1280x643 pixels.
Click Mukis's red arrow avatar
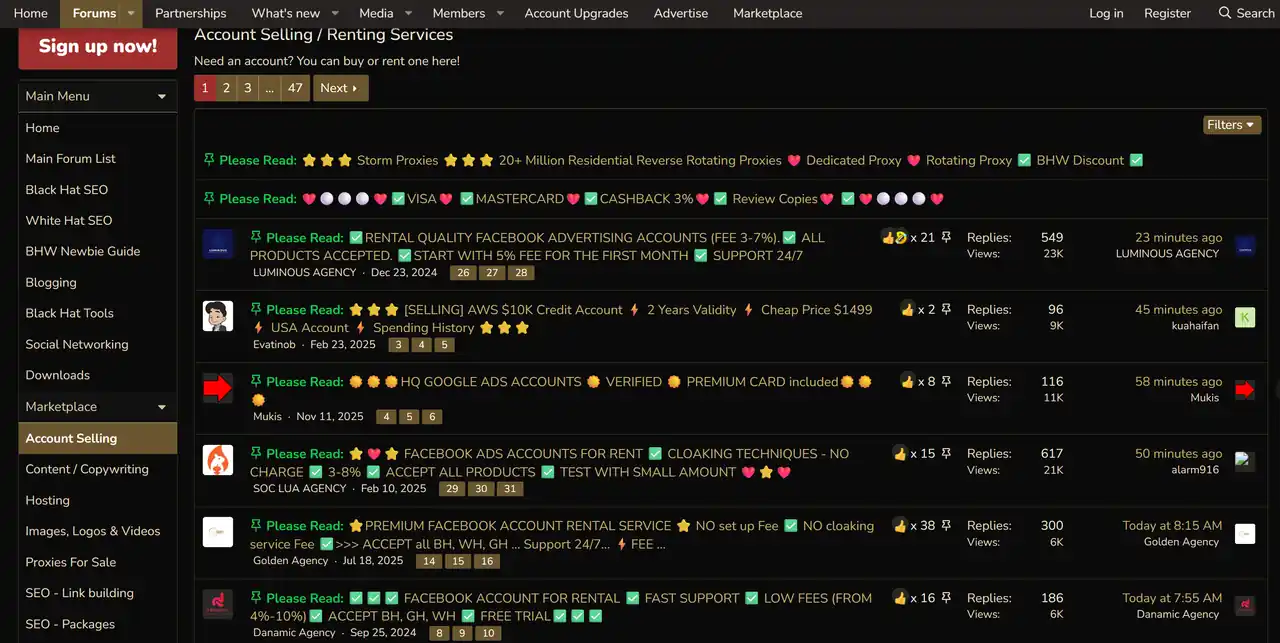coord(218,387)
